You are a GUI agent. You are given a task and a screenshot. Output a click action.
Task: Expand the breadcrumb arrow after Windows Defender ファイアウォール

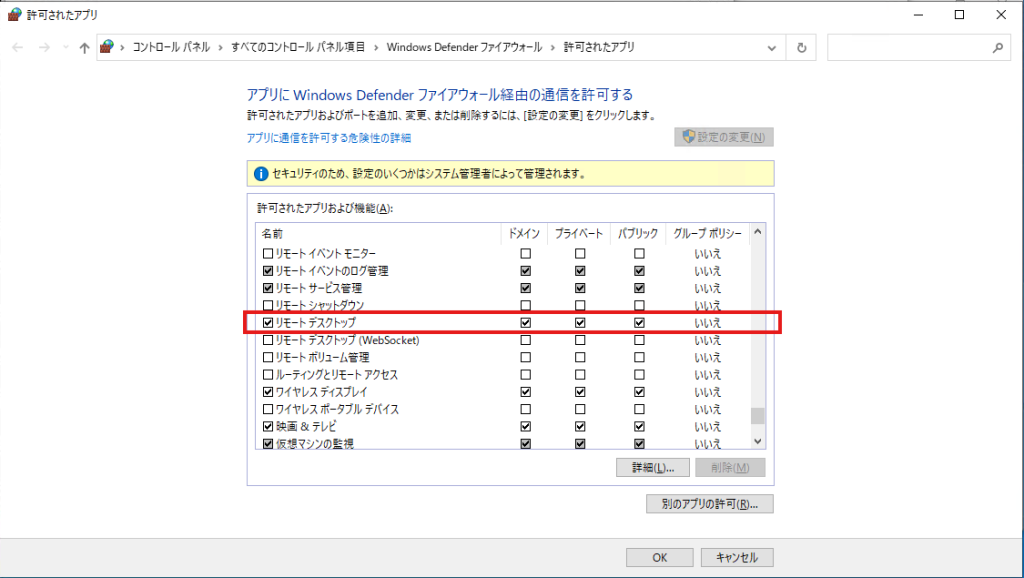pos(552,47)
